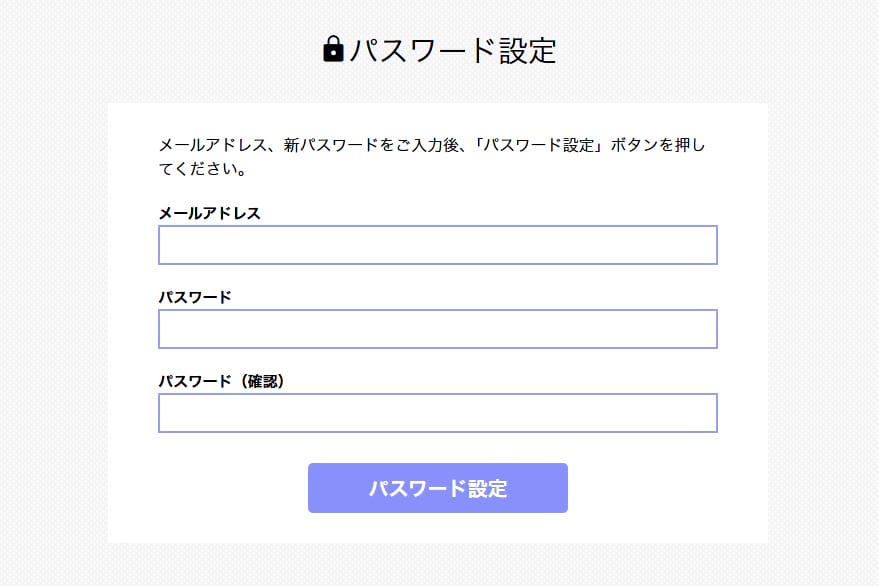
Task: Place cursor in the email address box
Action: (438, 245)
